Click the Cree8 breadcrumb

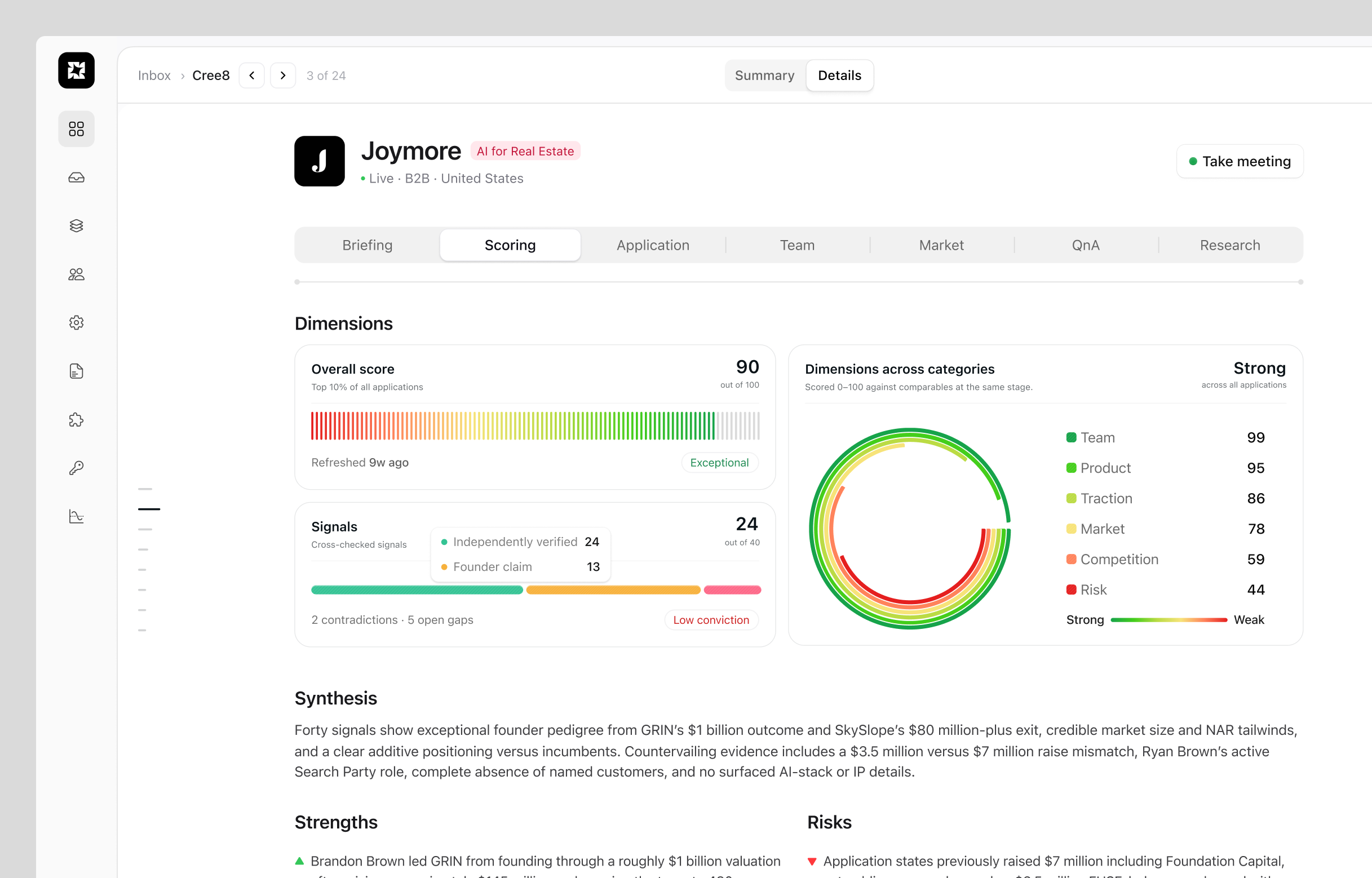pos(211,76)
